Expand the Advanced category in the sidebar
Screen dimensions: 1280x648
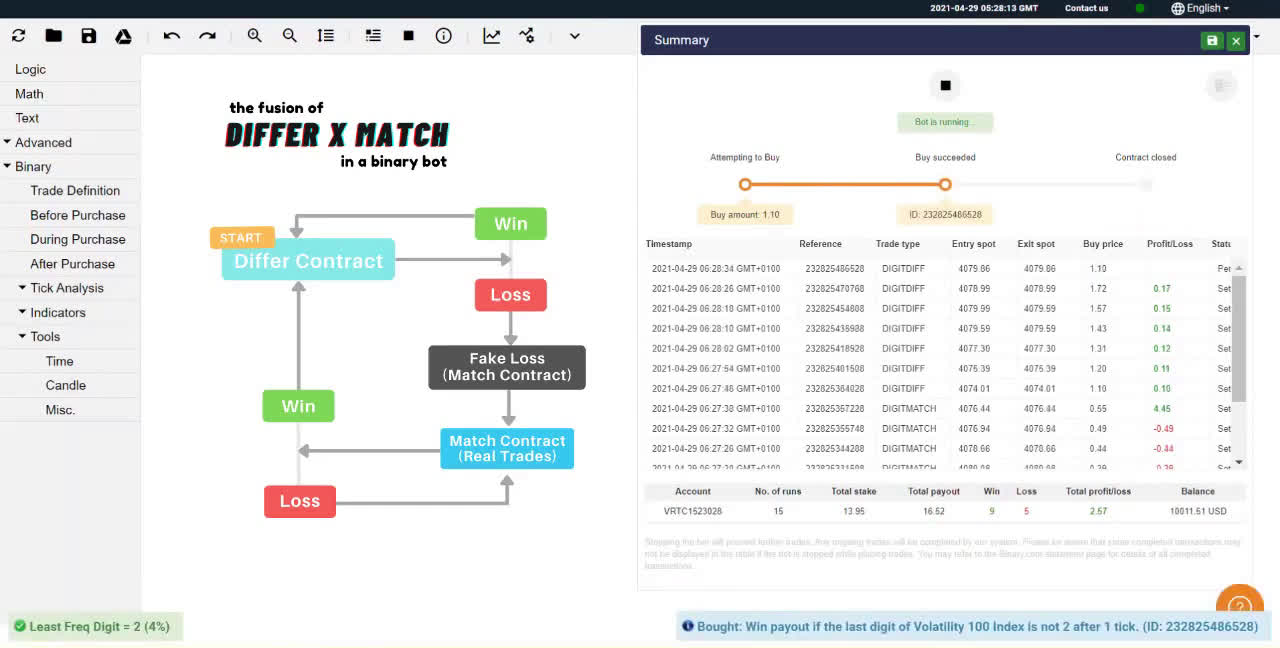point(41,142)
